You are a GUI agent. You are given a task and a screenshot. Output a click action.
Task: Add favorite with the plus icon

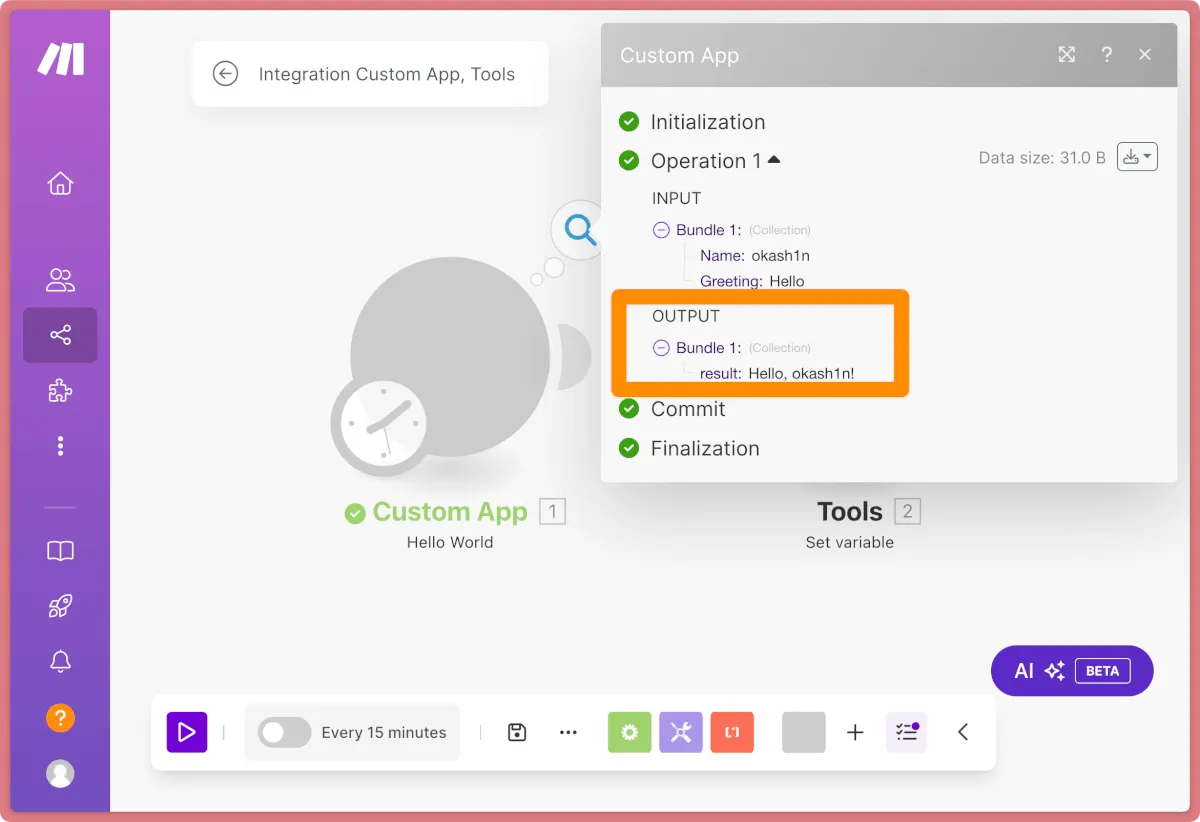pos(855,733)
